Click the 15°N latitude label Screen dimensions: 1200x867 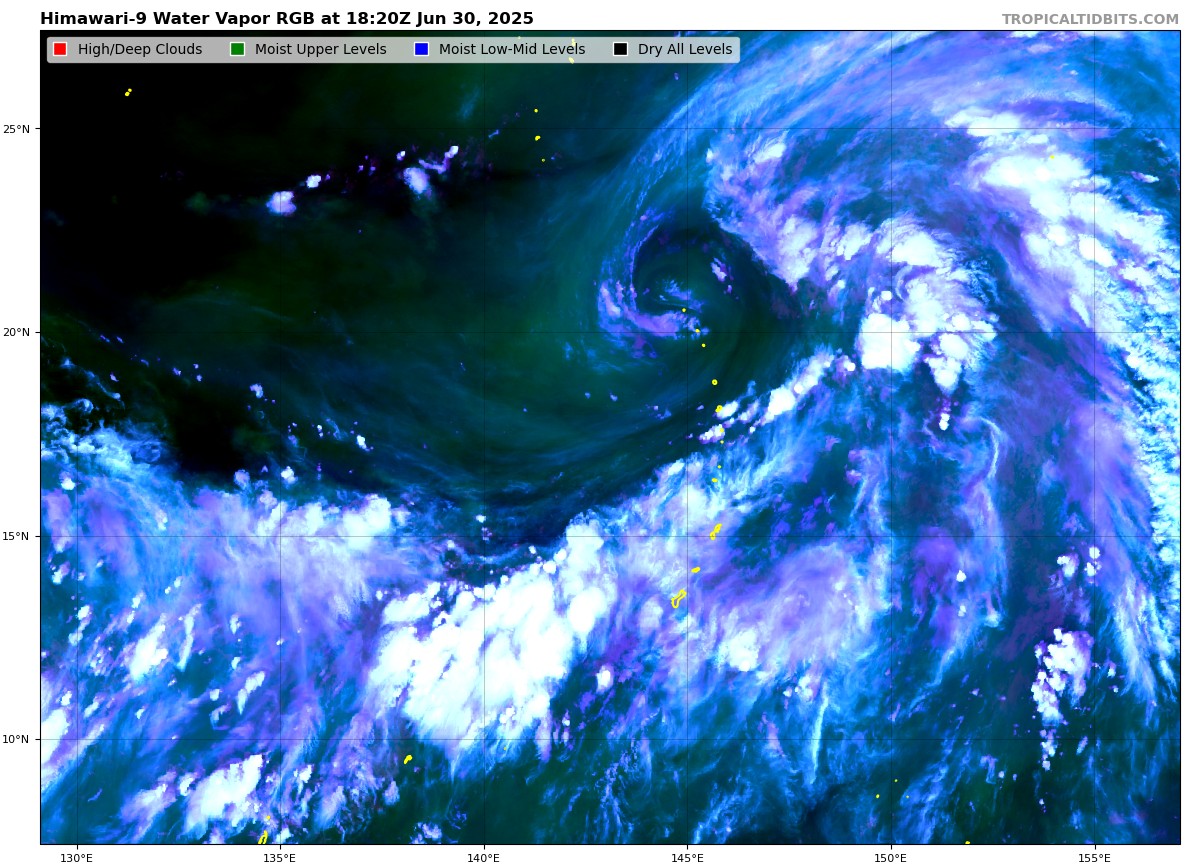point(16,536)
